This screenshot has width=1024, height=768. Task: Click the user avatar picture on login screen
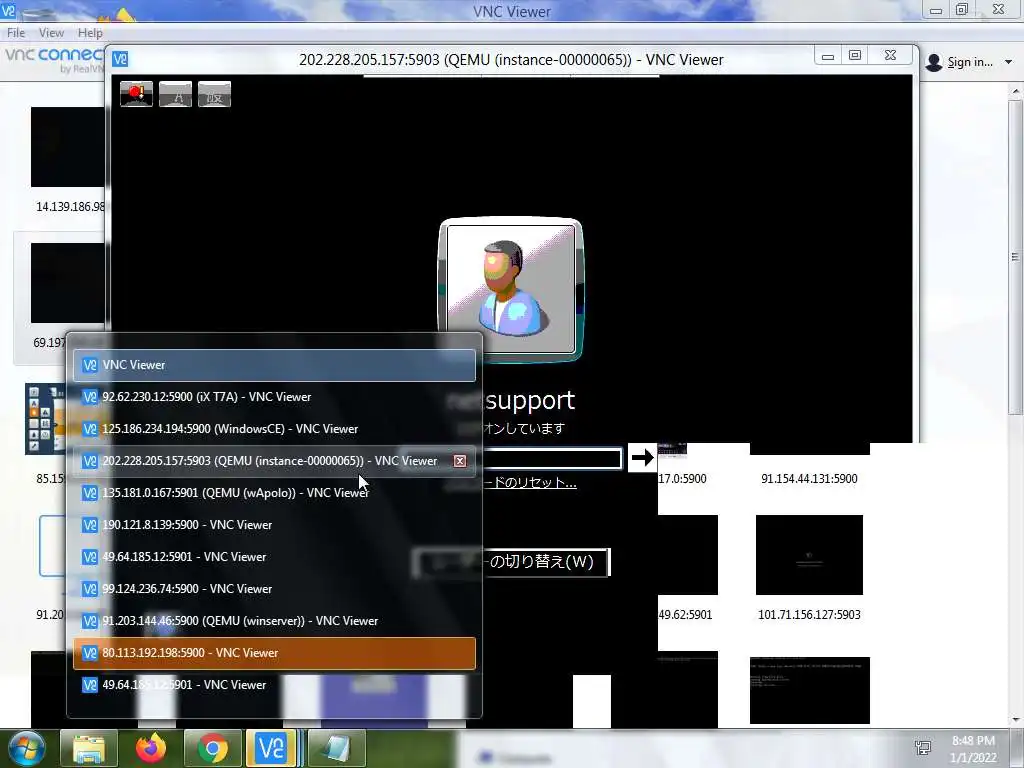coord(511,289)
